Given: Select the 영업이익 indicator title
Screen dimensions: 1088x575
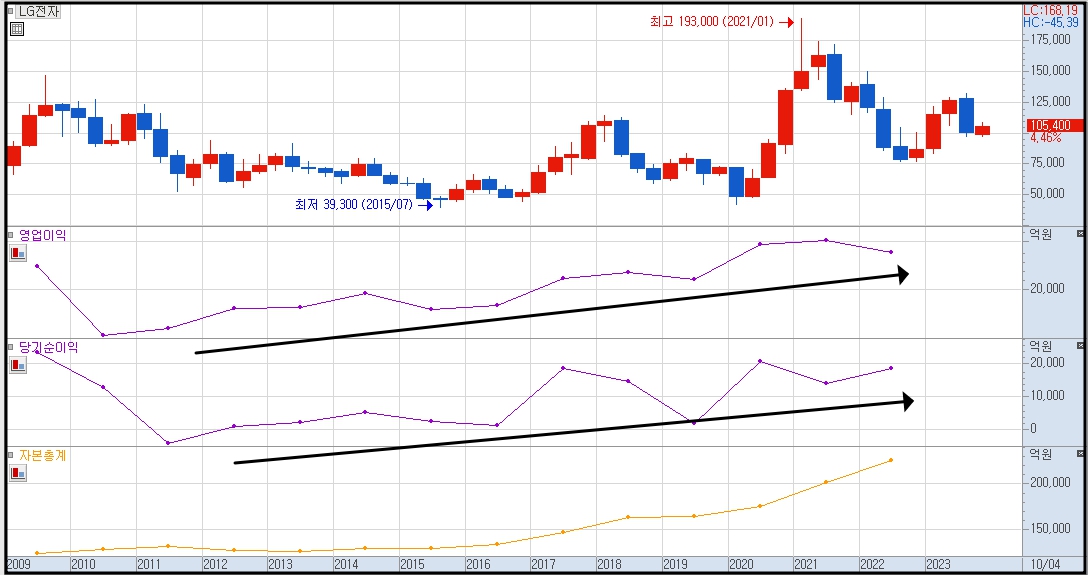Looking at the screenshot, I should click(42, 235).
